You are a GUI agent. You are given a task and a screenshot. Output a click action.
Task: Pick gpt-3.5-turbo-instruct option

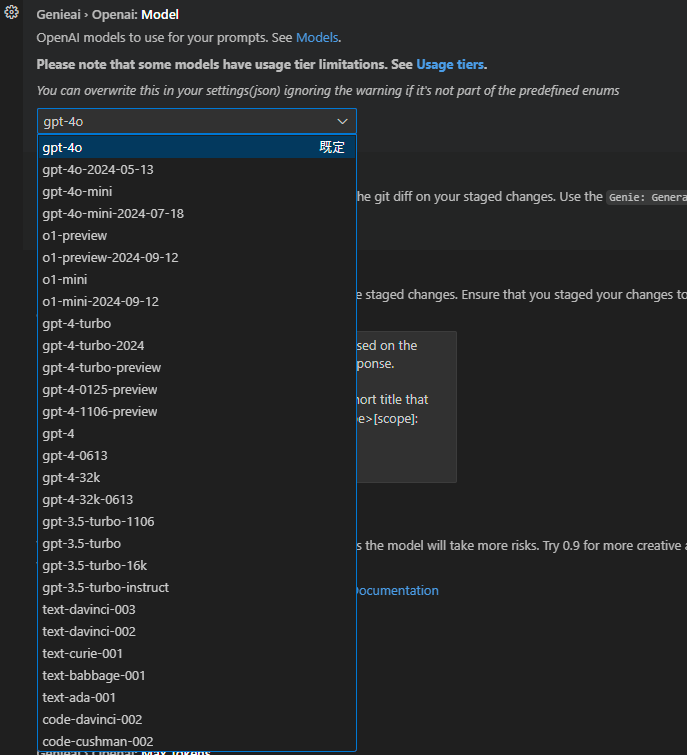(106, 587)
